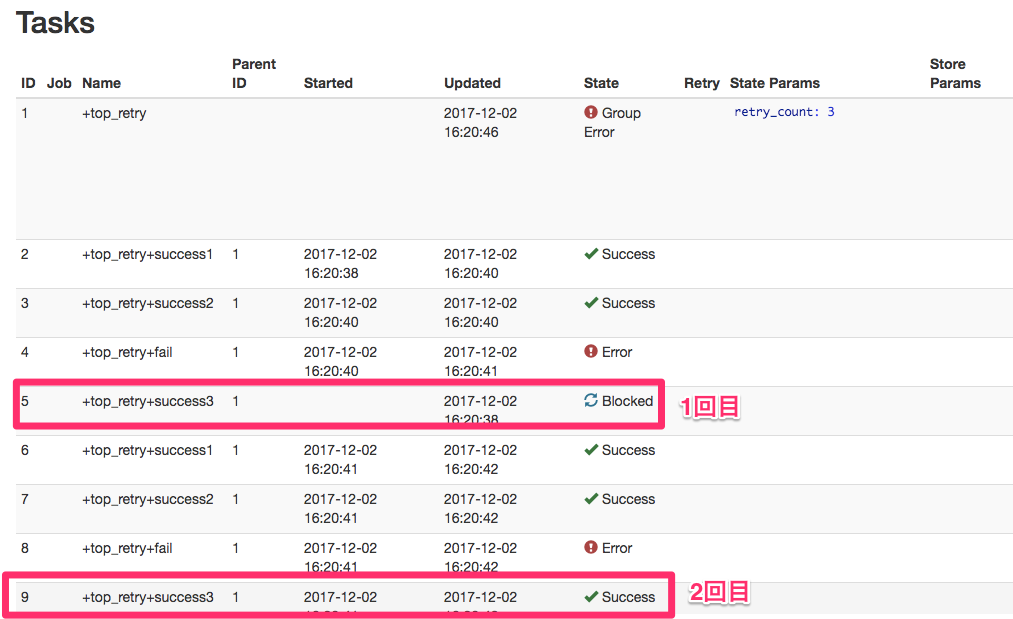Click the Group Error icon in row 1
Screen dimensions: 1013x619
pyautogui.click(x=591, y=113)
